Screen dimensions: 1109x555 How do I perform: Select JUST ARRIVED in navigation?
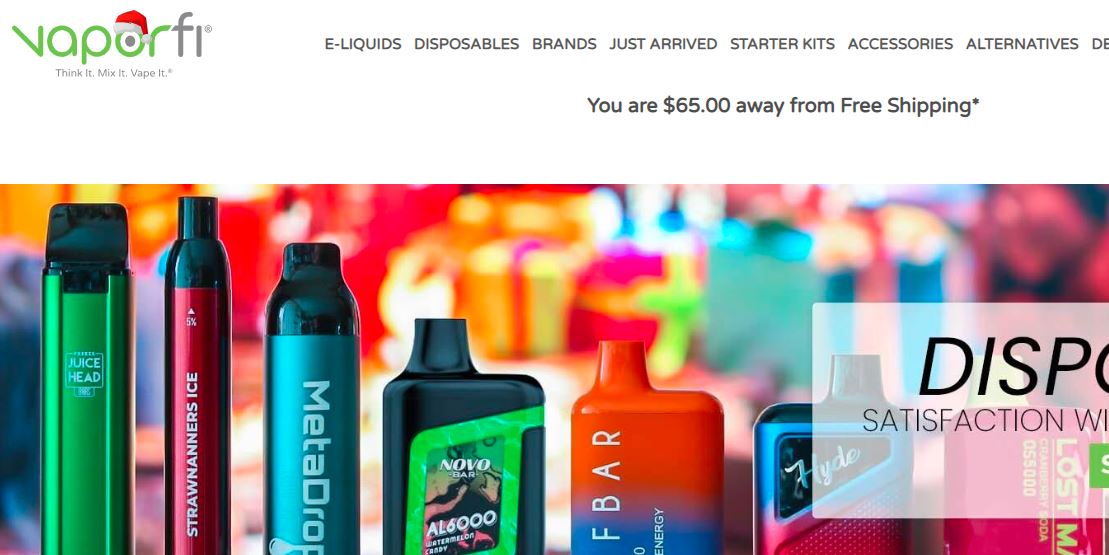coord(663,44)
